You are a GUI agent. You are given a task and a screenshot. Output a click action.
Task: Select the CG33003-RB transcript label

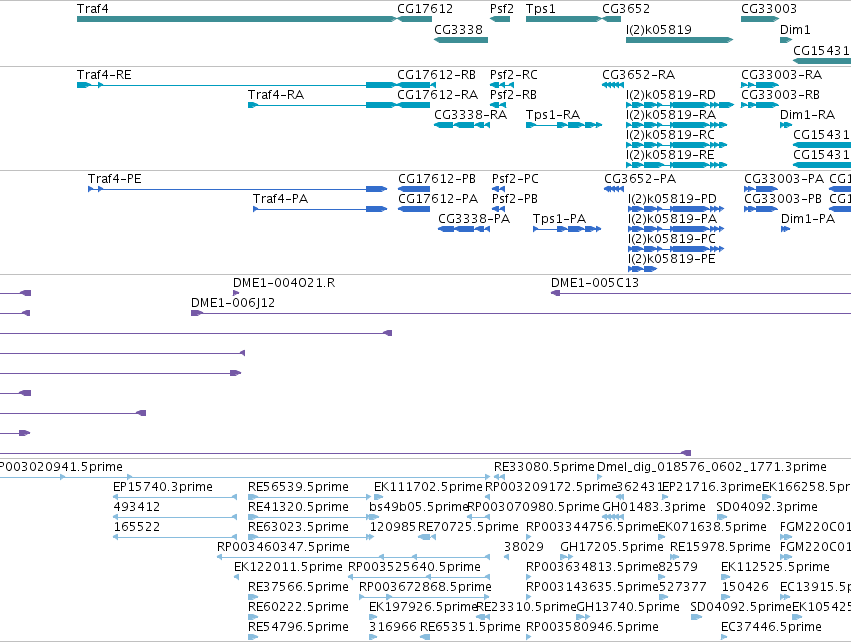pyautogui.click(x=780, y=95)
